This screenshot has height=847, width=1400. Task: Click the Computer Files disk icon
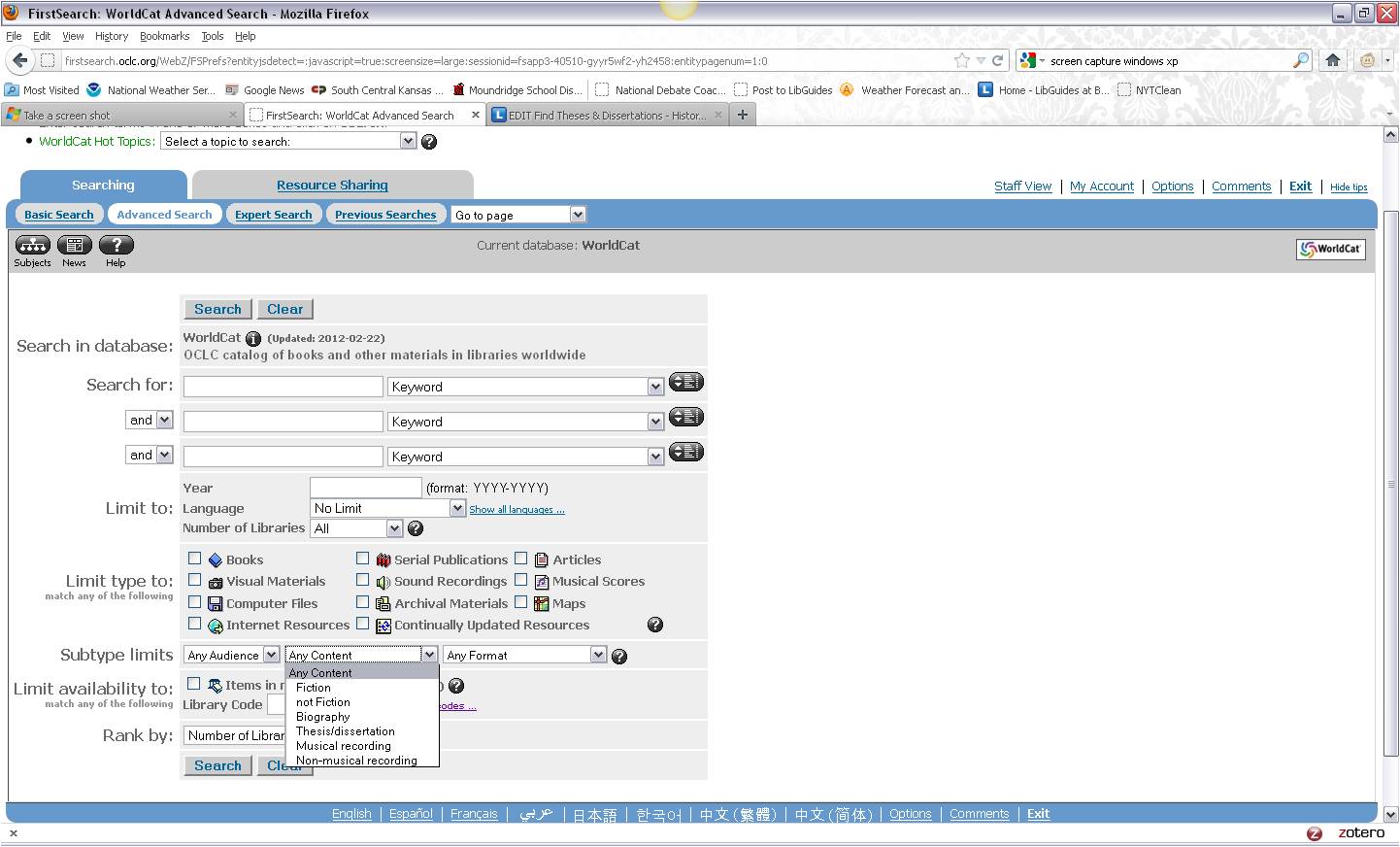216,604
